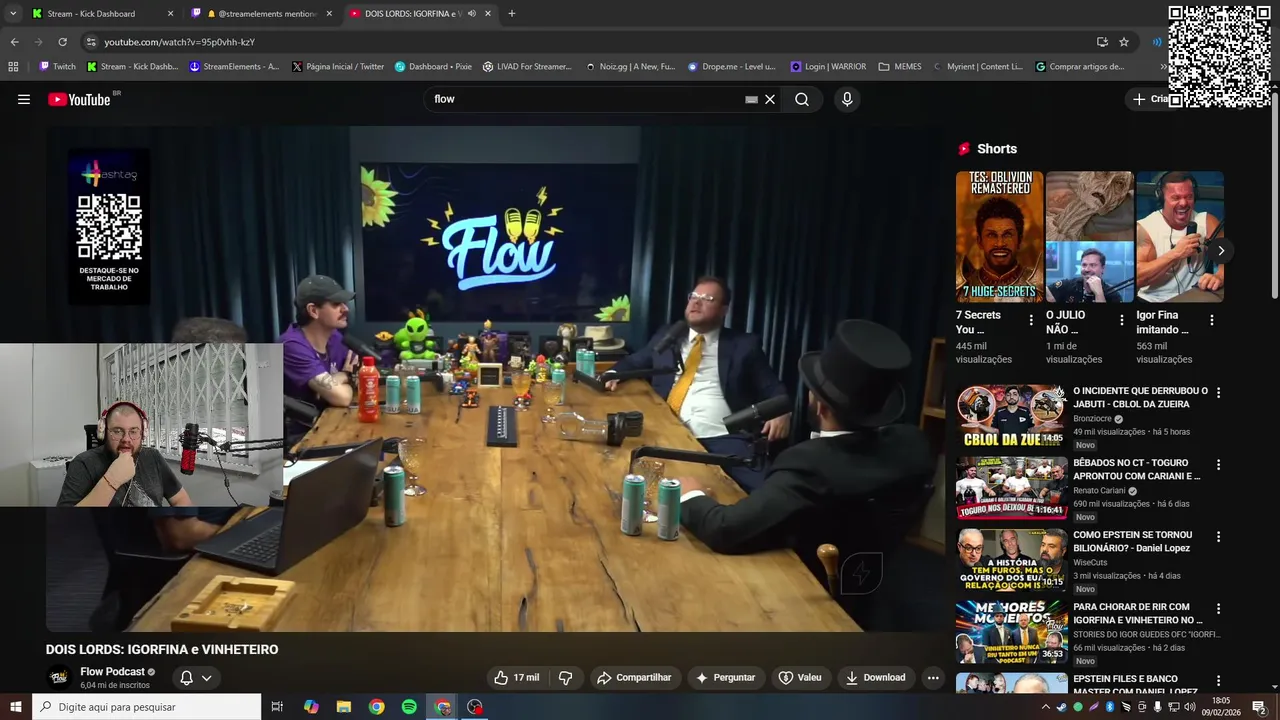Open the O JULIO NÃO short
Screen dimensions: 1280x720
1089,237
